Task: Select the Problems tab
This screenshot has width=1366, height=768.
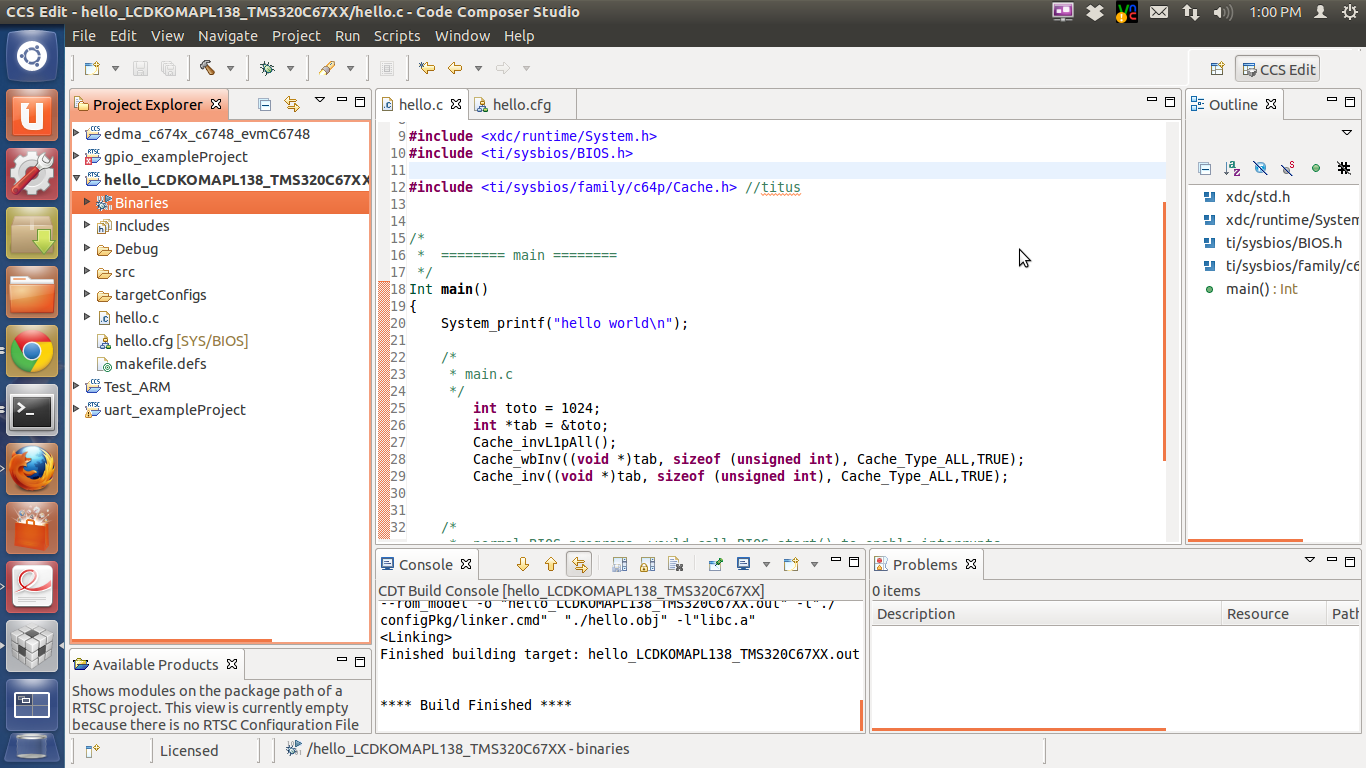Action: point(925,564)
